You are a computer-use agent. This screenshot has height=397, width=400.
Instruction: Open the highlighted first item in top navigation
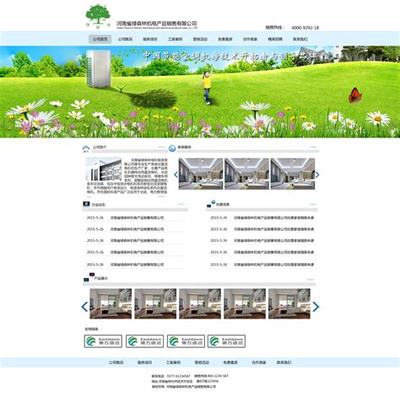click(100, 39)
